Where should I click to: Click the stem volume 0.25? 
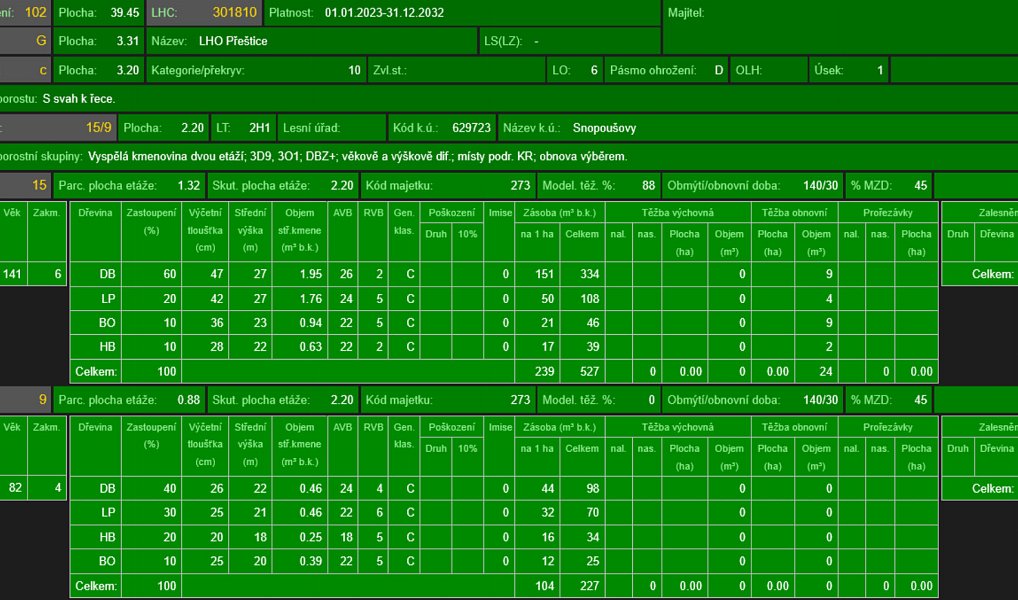(x=311, y=537)
